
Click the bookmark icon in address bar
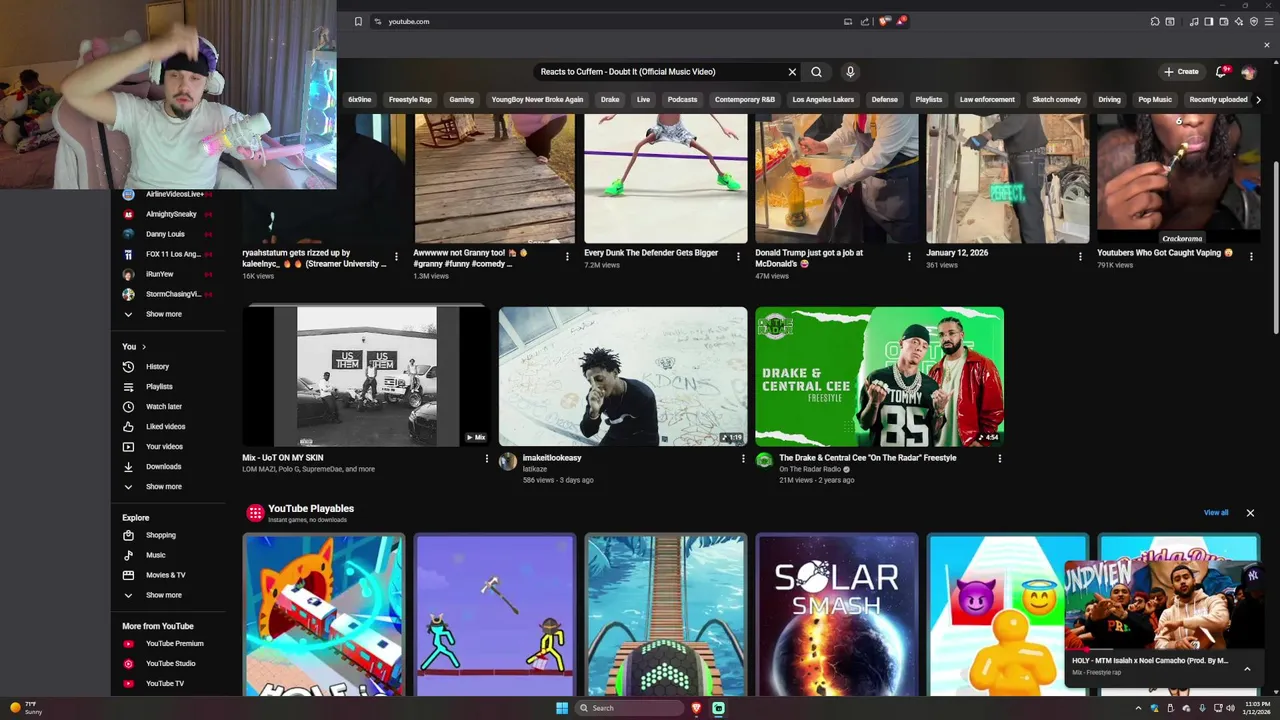click(x=358, y=21)
